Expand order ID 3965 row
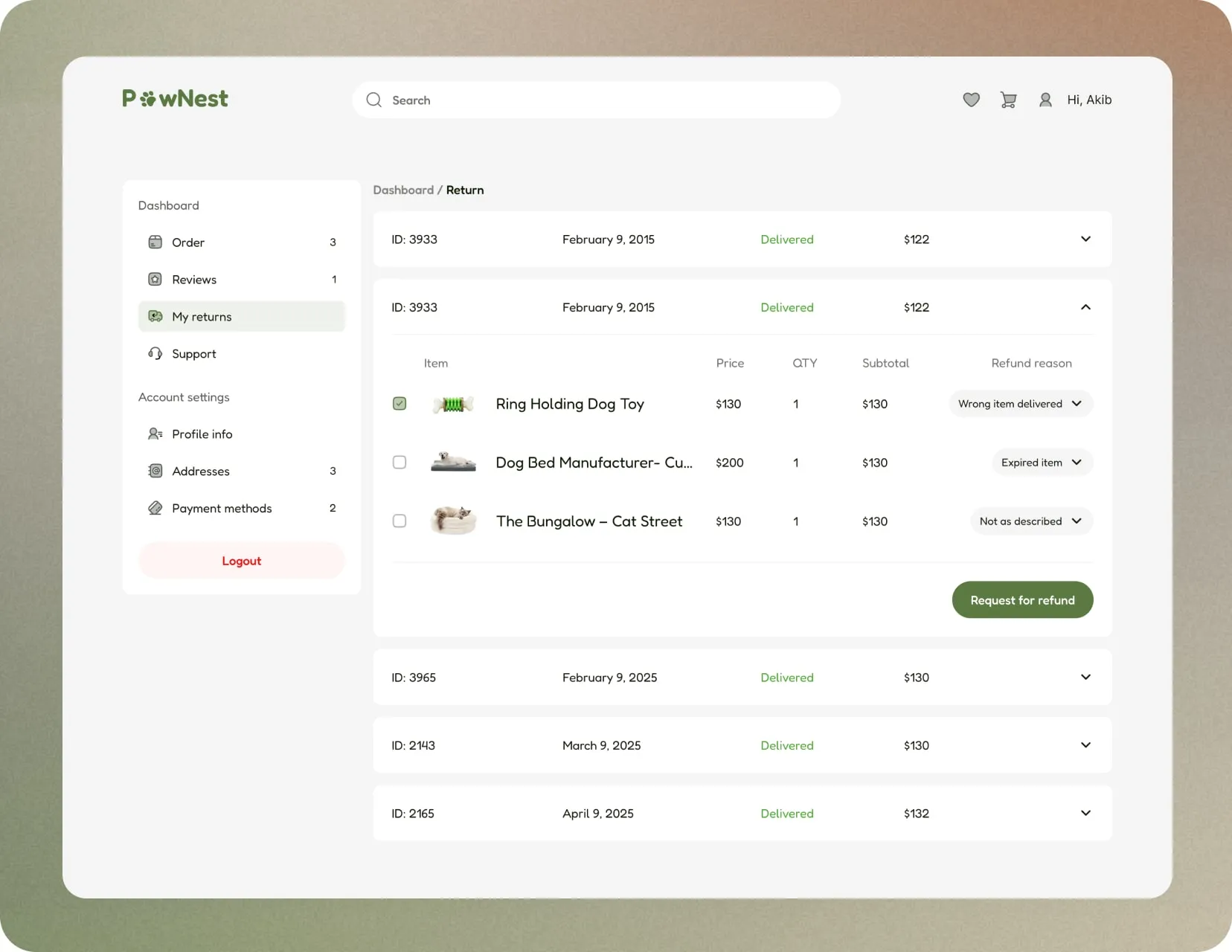 1085,677
